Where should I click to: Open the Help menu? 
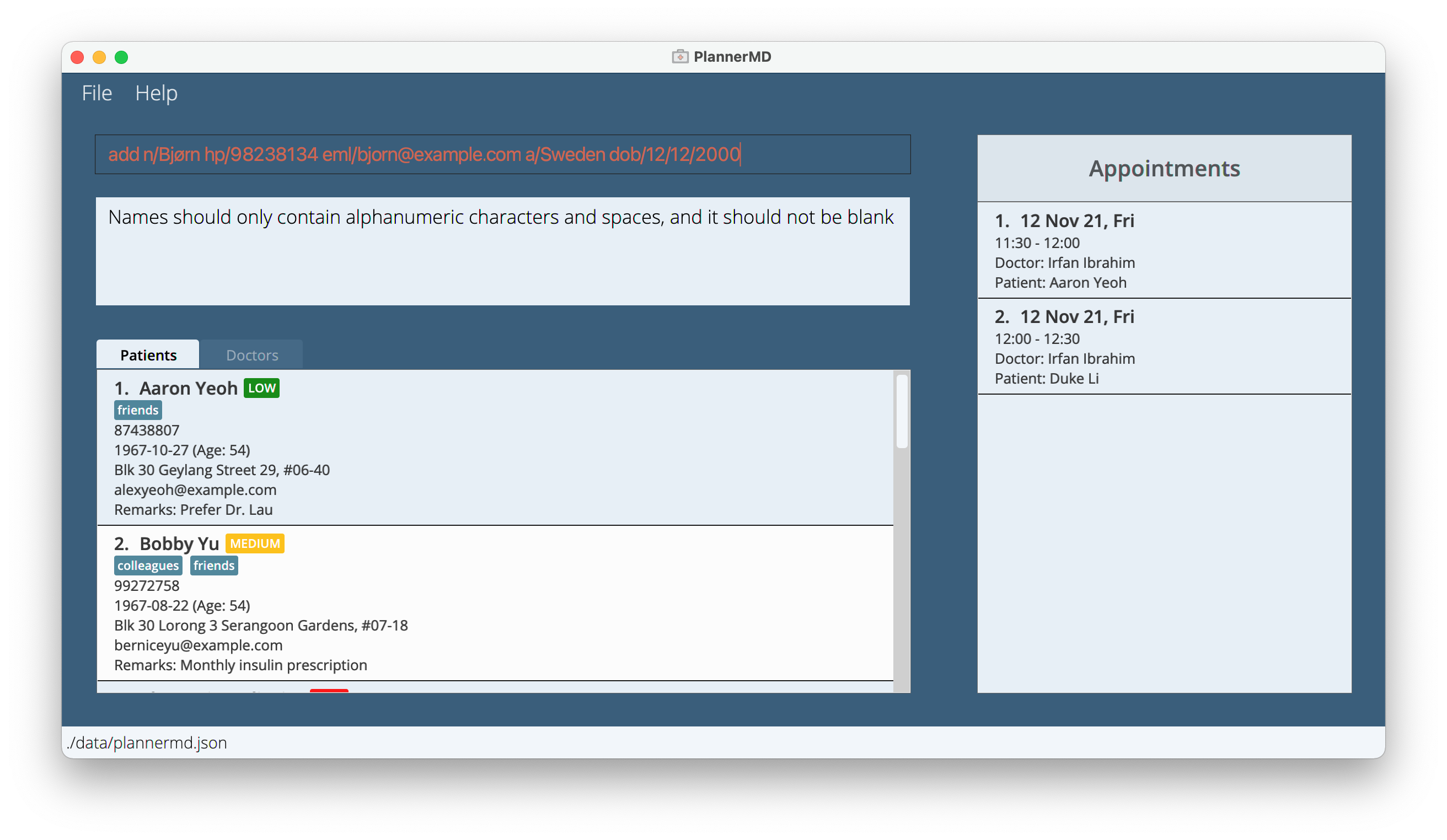click(x=156, y=93)
